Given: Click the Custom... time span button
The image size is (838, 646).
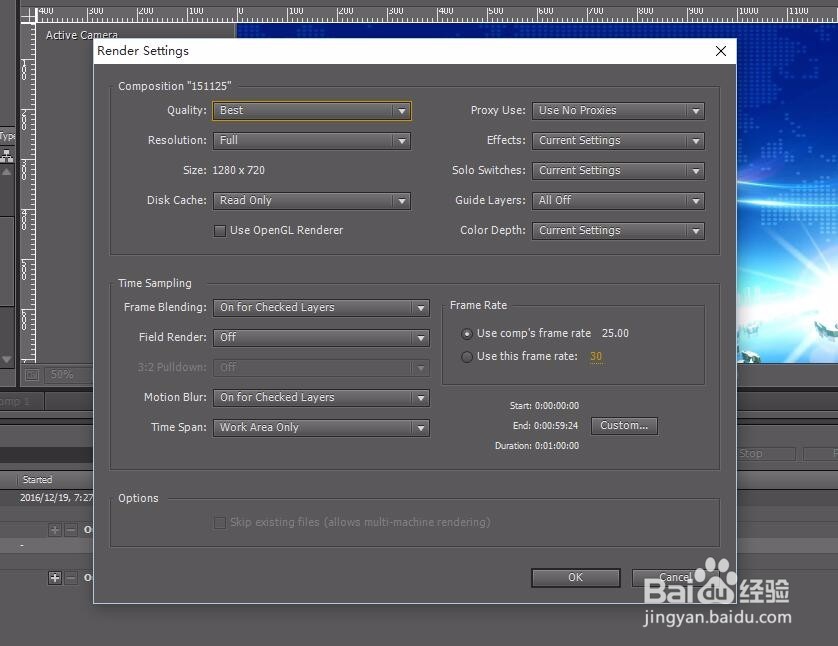Looking at the screenshot, I should [624, 426].
